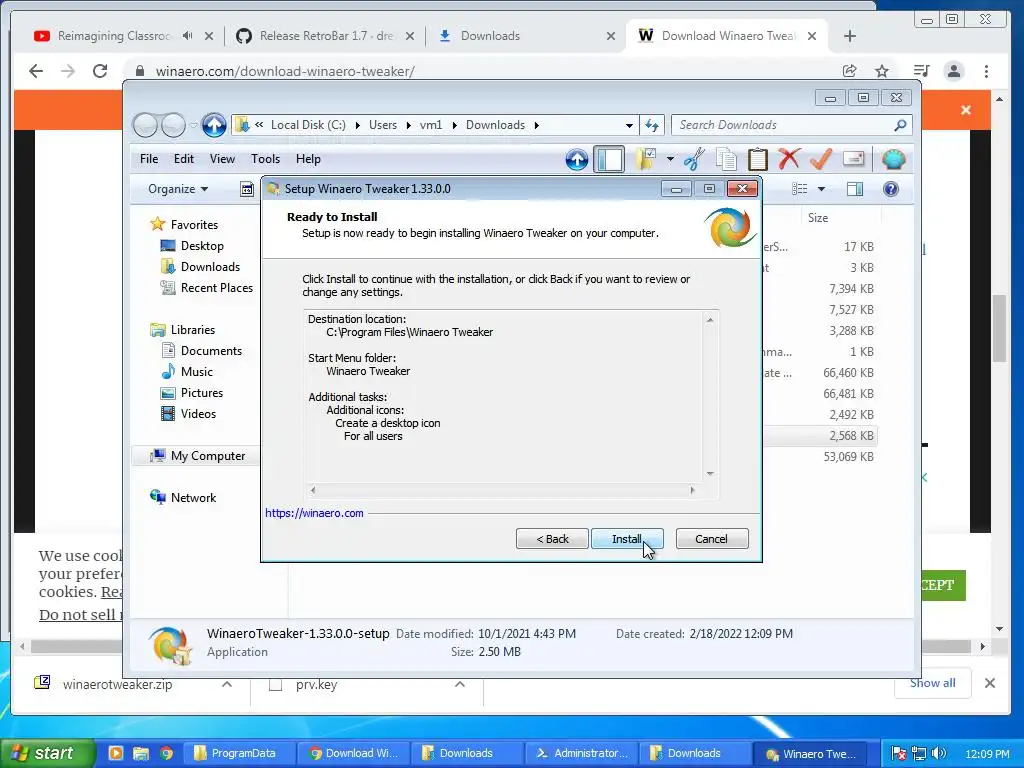Open the folder options toolbar icon
Viewport: 1024px width, 768px height.
(x=646, y=159)
